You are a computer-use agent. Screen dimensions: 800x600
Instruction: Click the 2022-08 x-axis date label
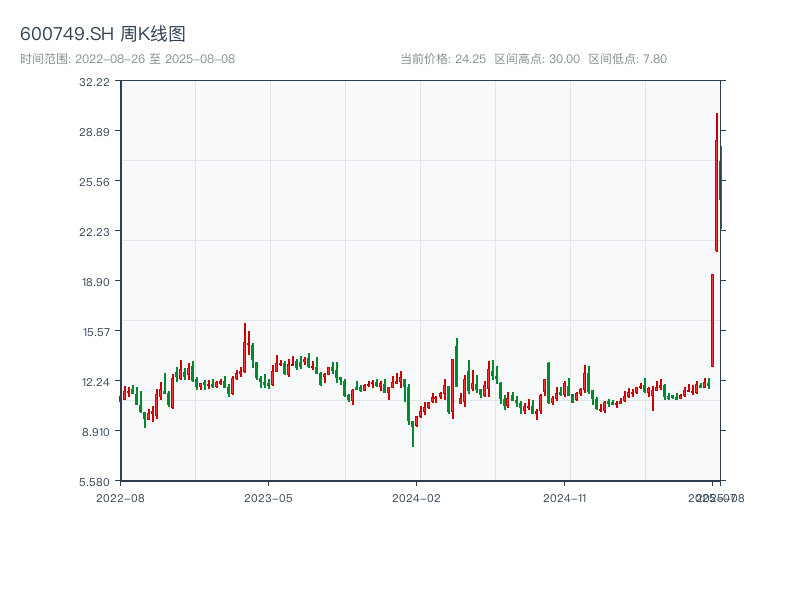(120, 497)
